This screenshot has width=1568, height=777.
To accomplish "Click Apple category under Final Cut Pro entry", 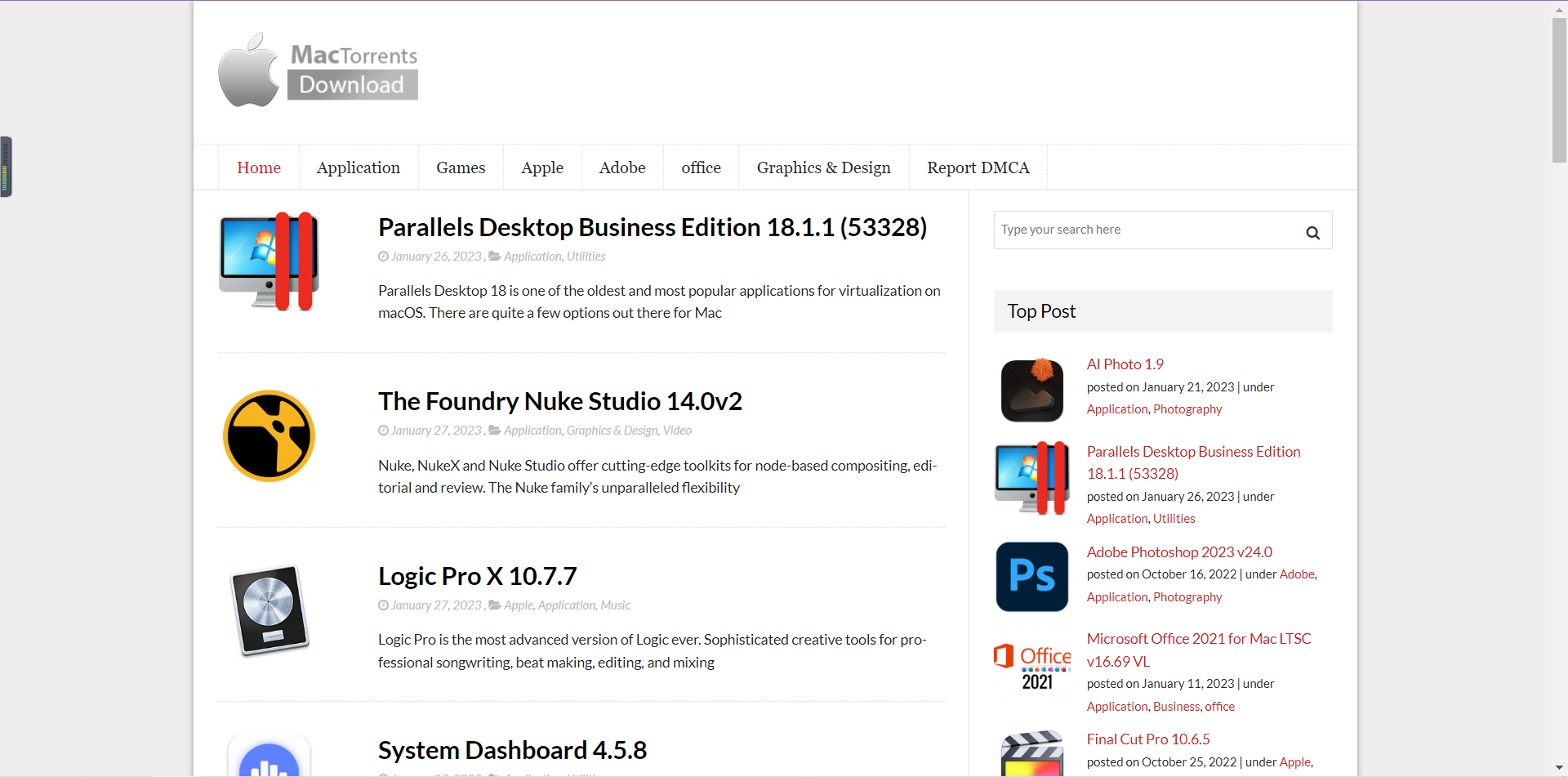I will (1294, 762).
